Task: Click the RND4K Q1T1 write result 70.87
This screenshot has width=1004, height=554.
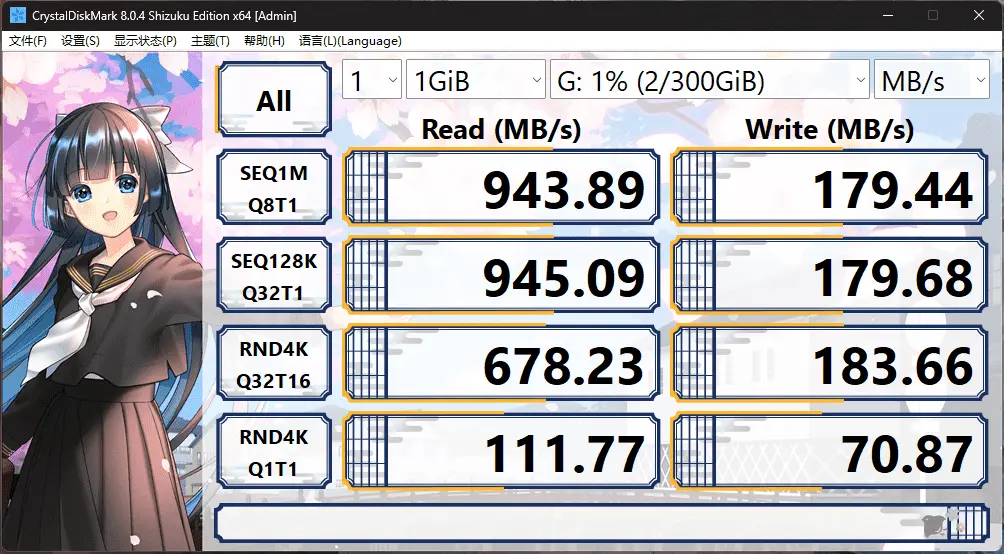Action: coord(830,454)
